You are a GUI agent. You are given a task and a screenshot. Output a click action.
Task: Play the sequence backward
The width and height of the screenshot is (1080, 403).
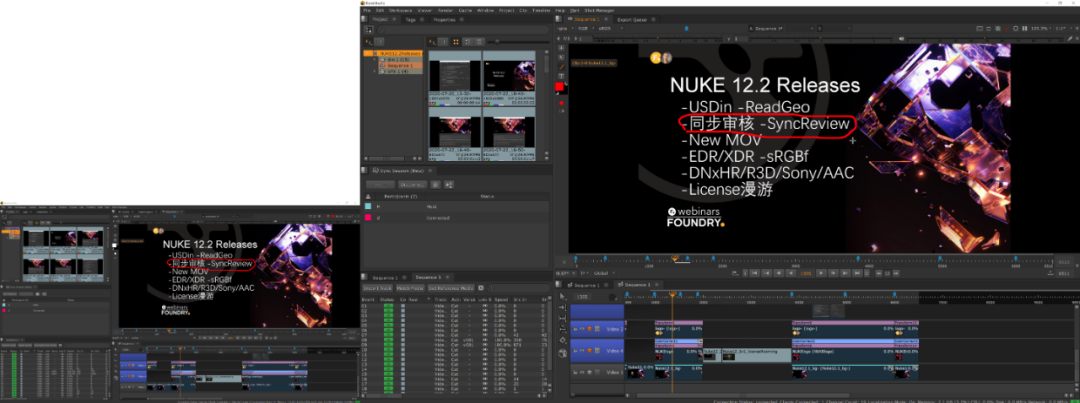point(791,273)
